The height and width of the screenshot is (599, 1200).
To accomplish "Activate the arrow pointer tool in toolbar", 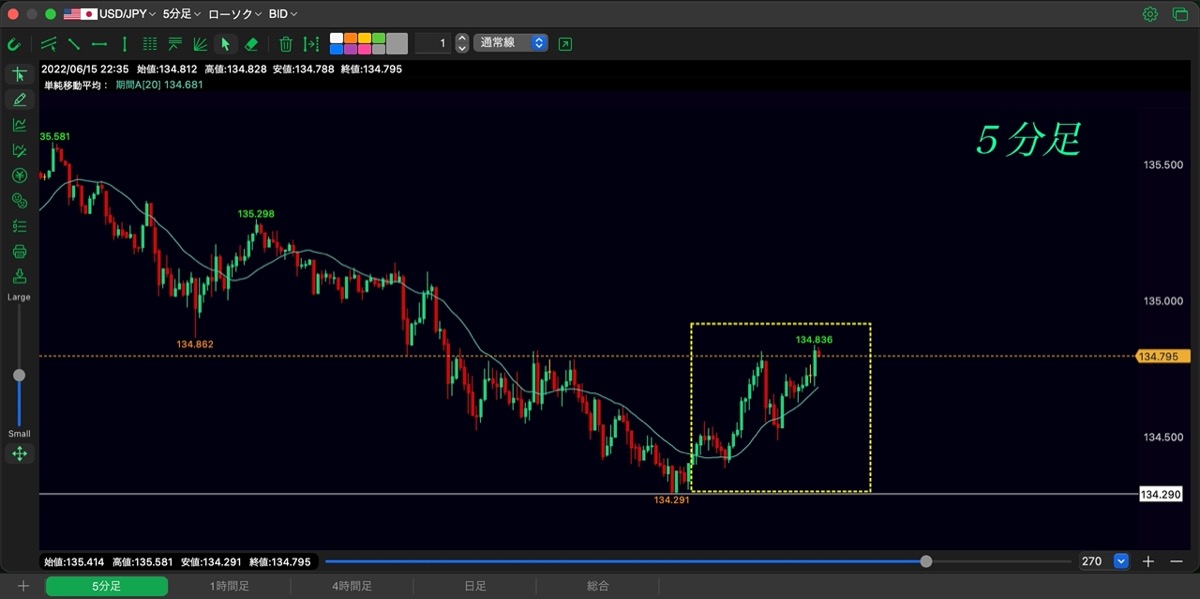I will tap(225, 44).
